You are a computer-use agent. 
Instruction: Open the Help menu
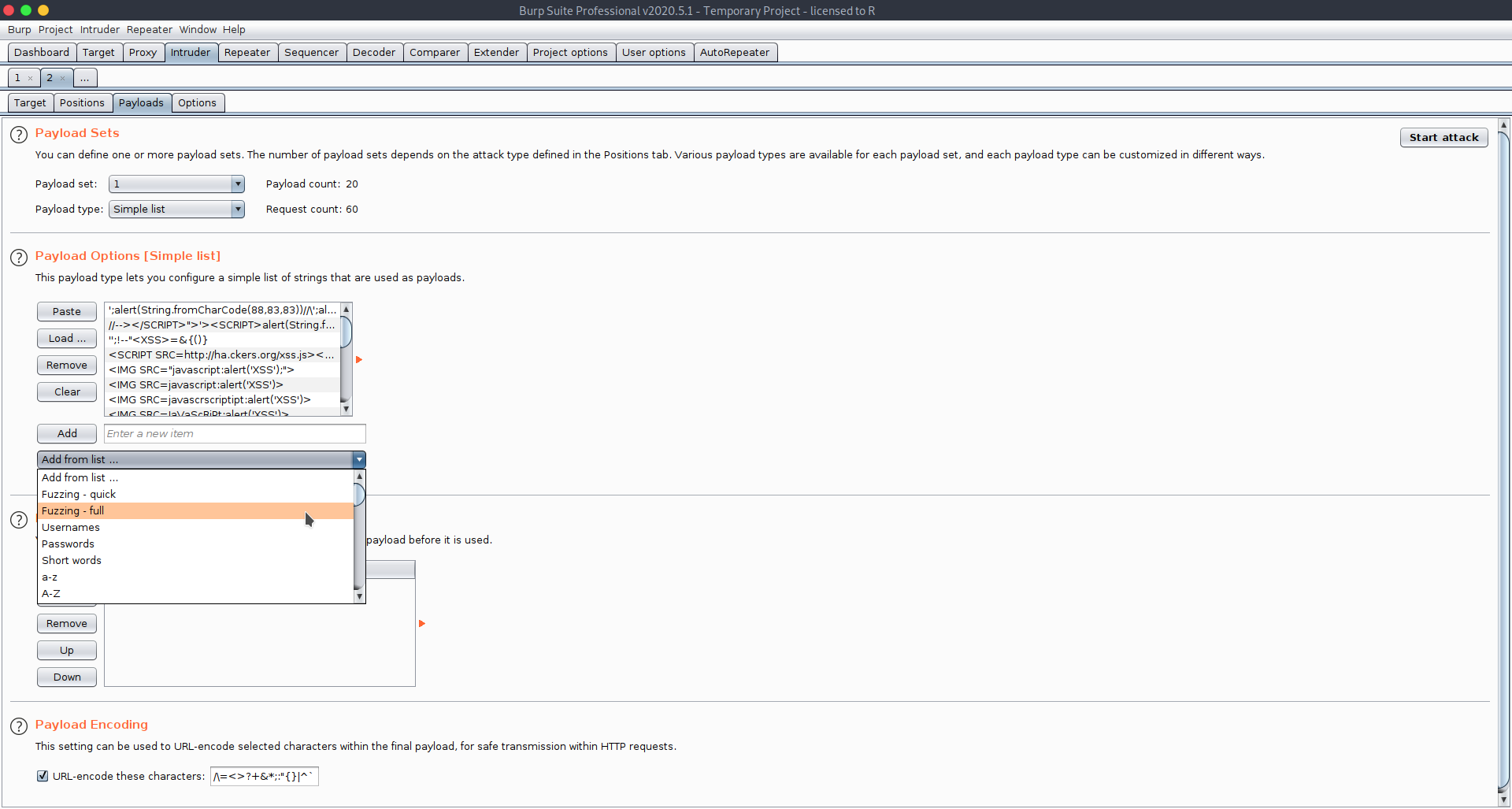pyautogui.click(x=234, y=29)
